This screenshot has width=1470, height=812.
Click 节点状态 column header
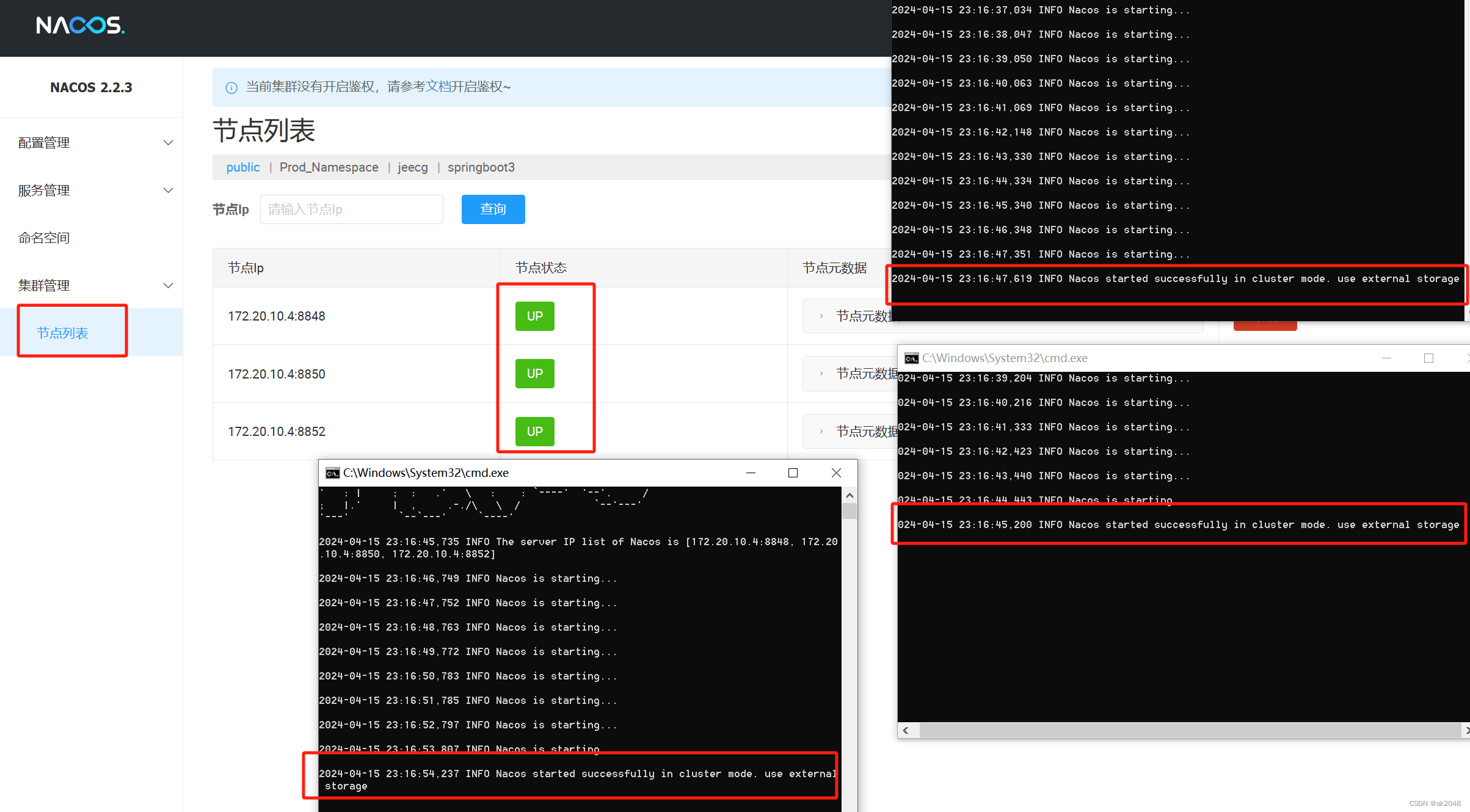point(541,268)
